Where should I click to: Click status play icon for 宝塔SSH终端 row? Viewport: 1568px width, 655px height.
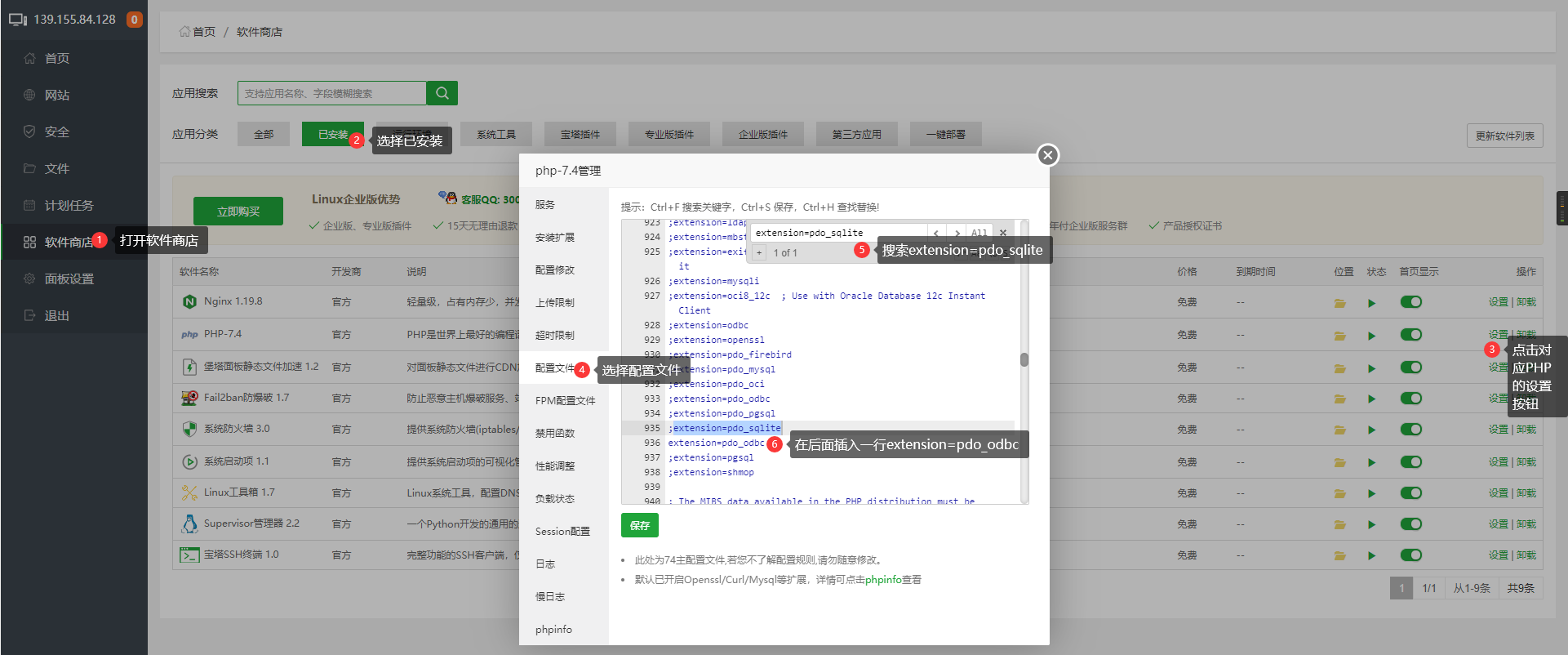tap(1372, 555)
